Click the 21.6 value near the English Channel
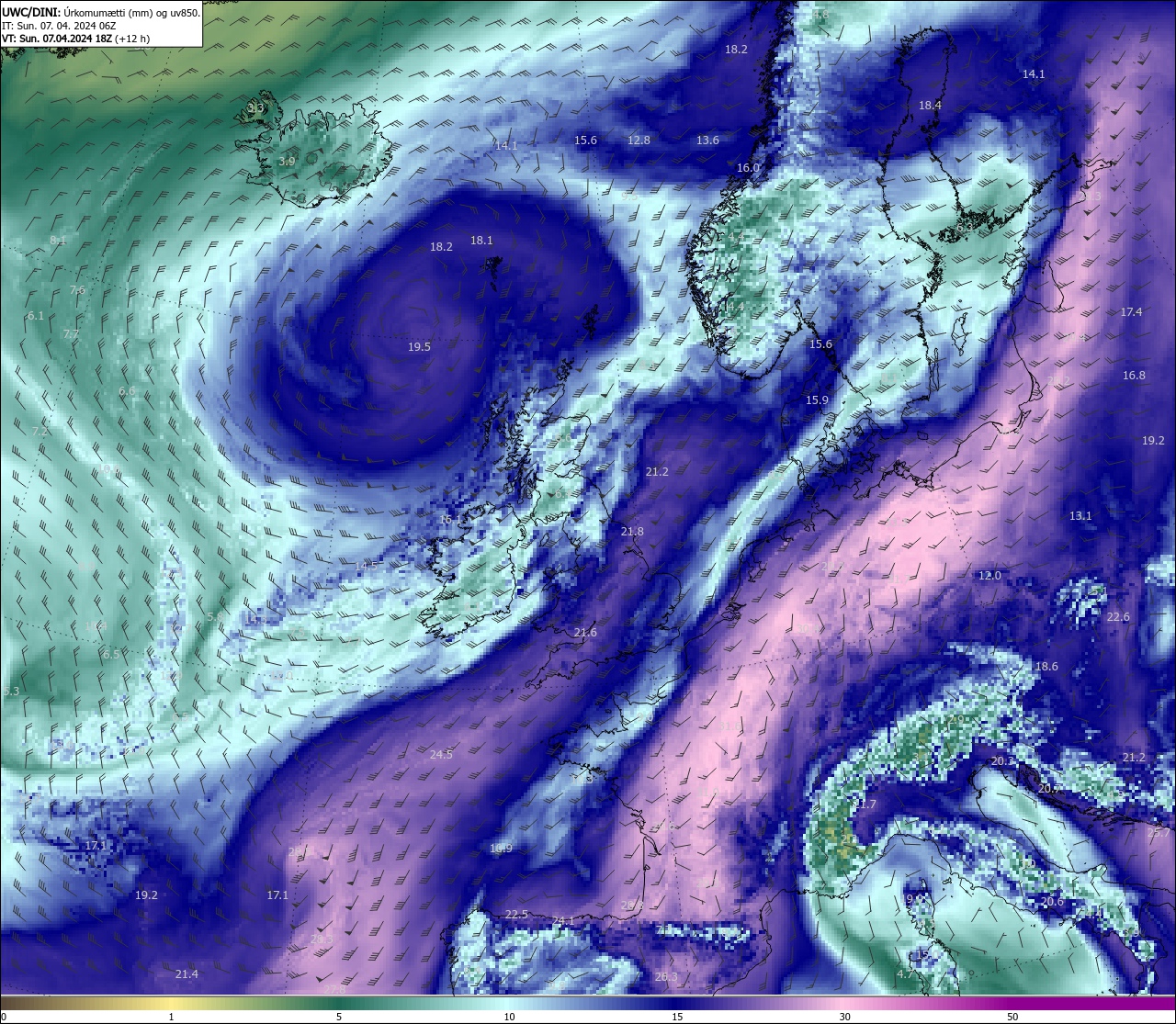 (585, 633)
